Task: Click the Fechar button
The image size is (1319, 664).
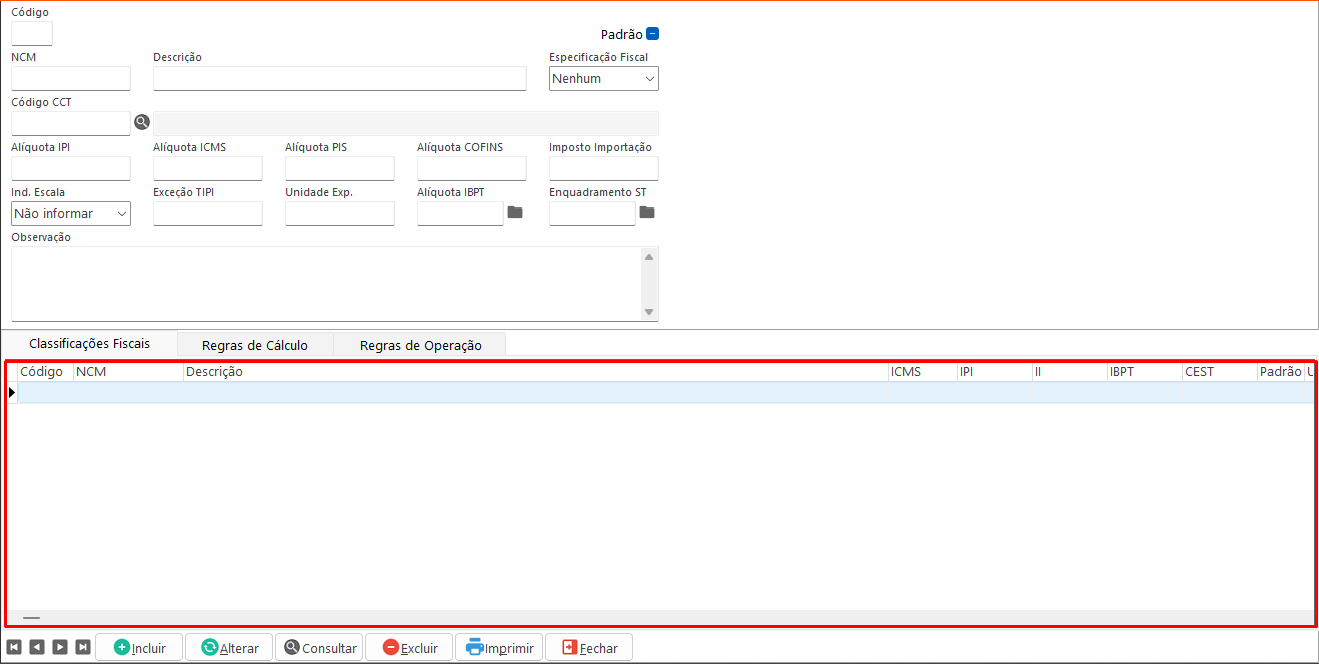Action: (589, 647)
